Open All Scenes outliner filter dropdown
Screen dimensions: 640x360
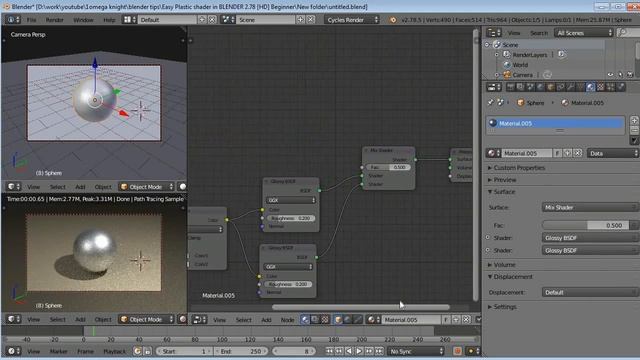tap(584, 33)
